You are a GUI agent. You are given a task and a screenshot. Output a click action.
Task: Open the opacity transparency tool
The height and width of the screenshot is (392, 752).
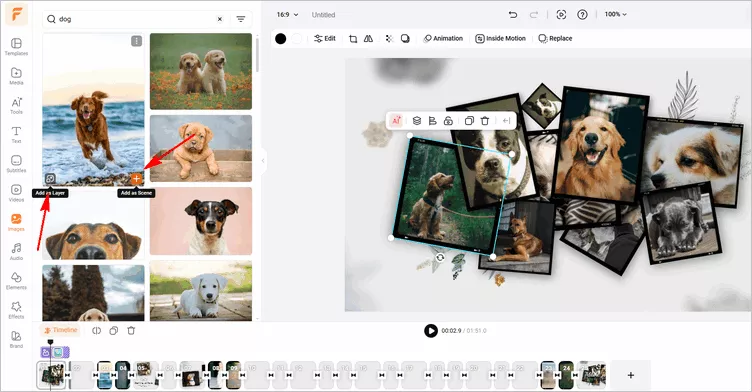point(389,39)
